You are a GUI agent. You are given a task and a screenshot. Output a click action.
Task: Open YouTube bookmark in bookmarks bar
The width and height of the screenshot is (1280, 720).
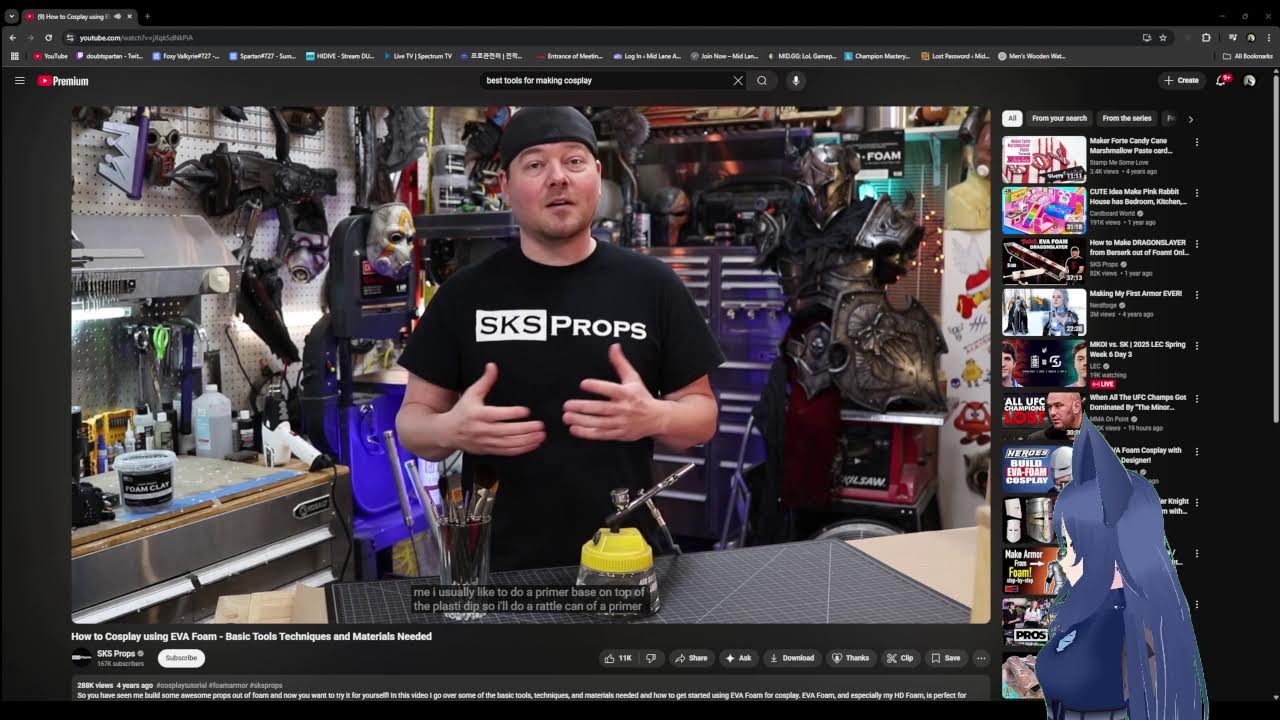click(x=50, y=56)
